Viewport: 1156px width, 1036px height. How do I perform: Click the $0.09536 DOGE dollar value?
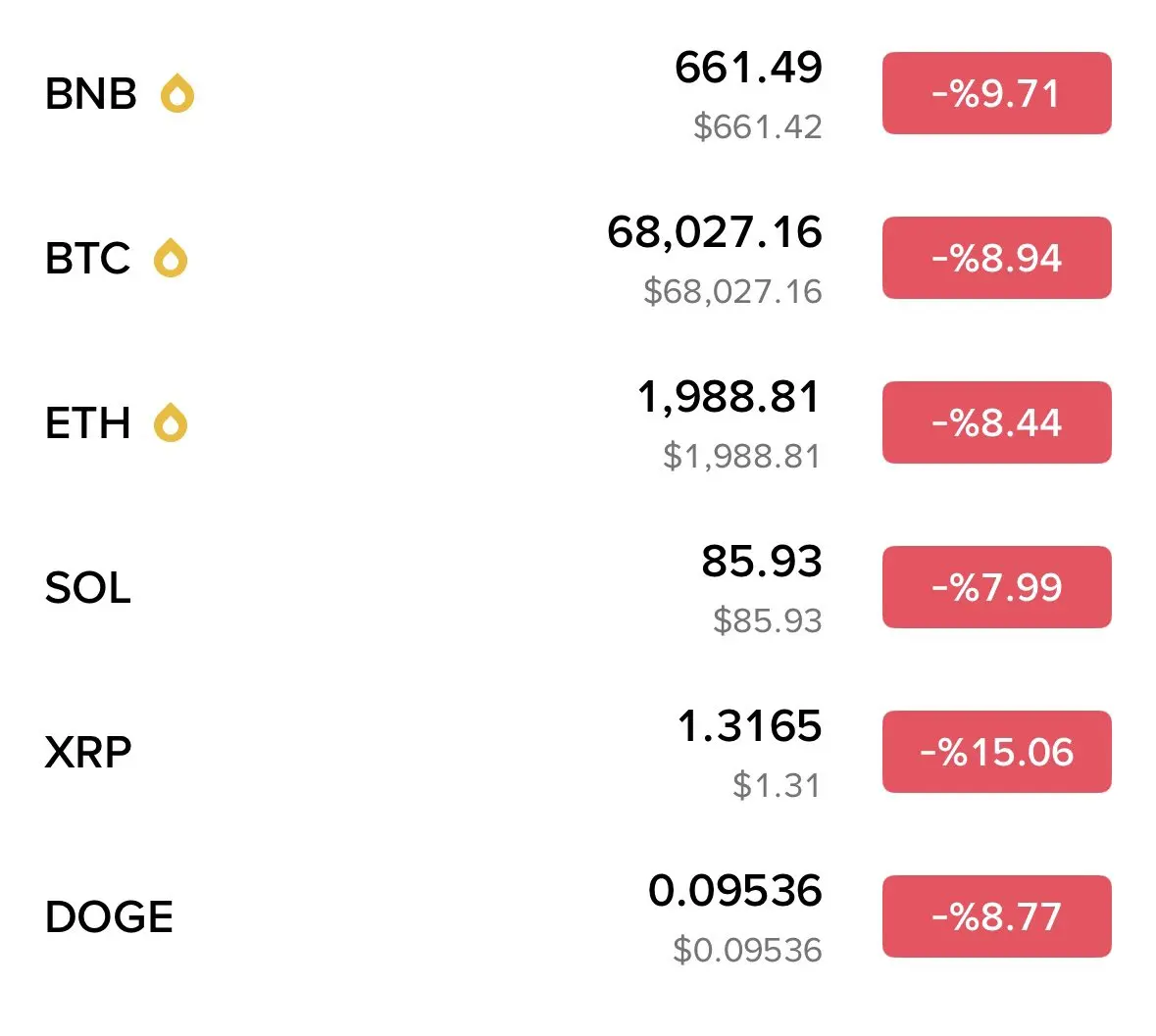[x=747, y=950]
